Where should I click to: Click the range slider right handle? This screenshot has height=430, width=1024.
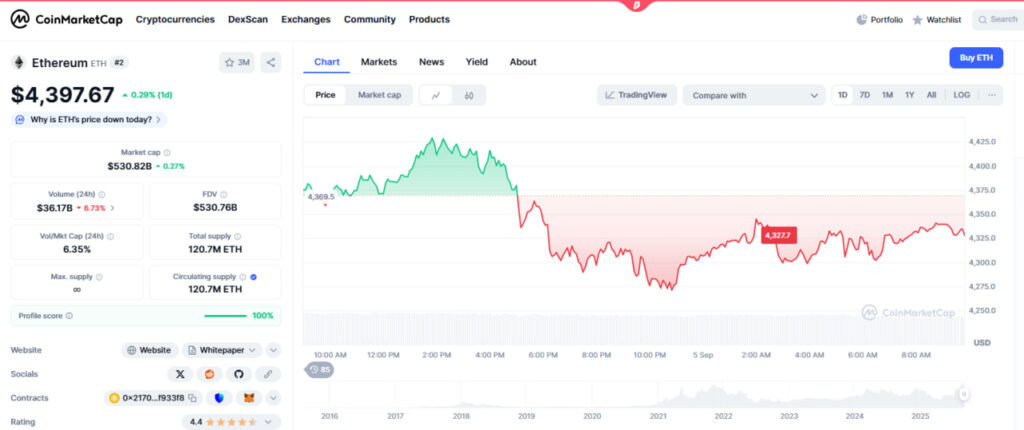point(964,394)
